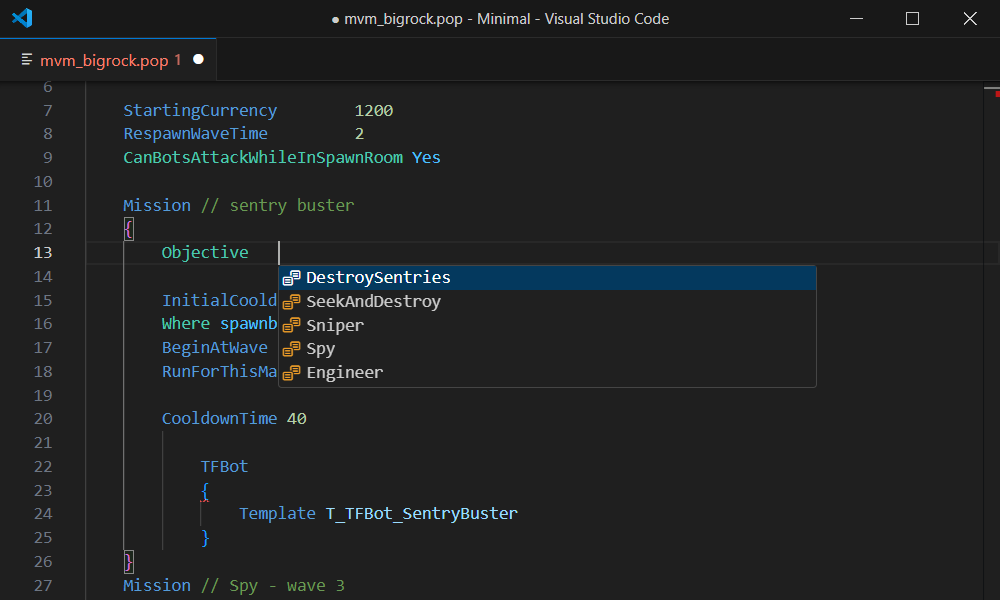Image resolution: width=1000 pixels, height=600 pixels.
Task: Click the Yes value on line 9
Action: pos(426,157)
